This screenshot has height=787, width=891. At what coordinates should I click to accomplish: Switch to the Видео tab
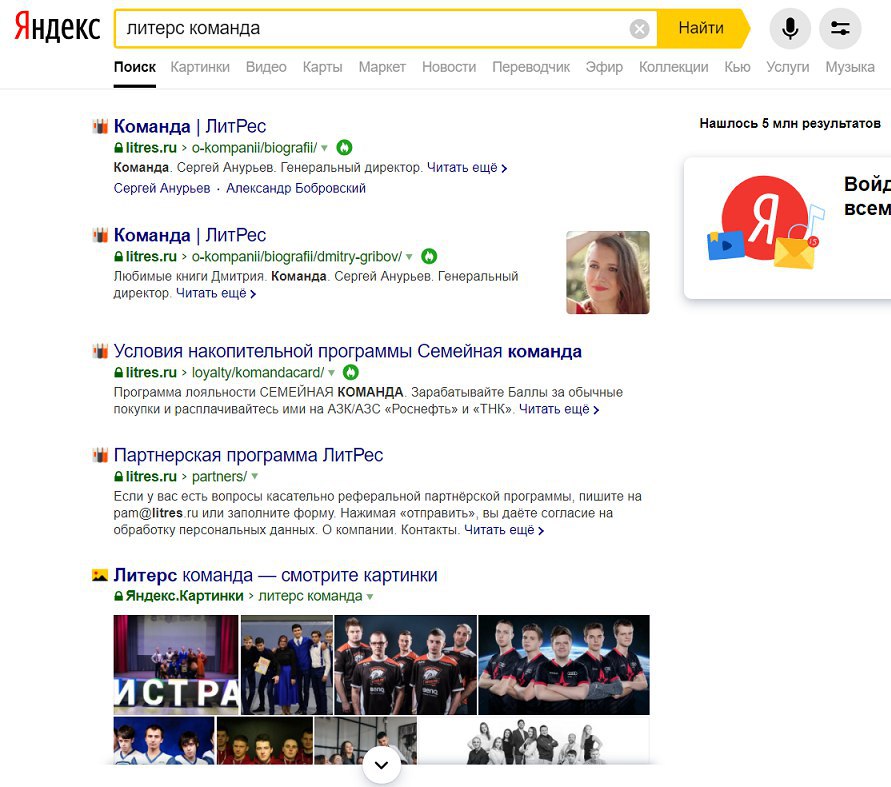(x=266, y=67)
